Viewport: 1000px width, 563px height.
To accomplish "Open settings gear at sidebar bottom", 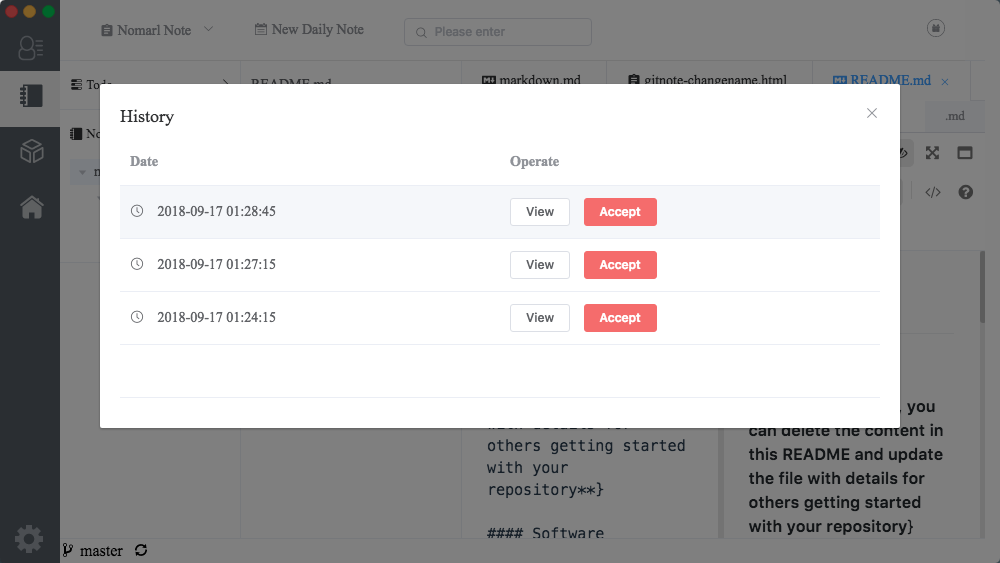I will (x=28, y=539).
